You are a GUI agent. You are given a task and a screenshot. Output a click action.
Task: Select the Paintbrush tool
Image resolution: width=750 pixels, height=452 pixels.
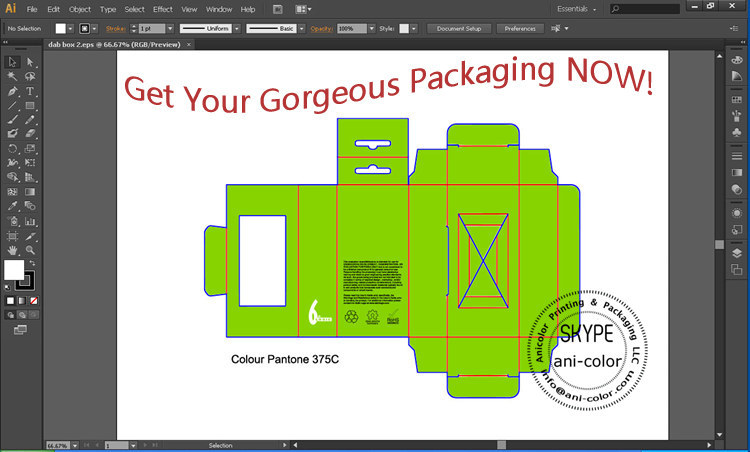[x=12, y=120]
